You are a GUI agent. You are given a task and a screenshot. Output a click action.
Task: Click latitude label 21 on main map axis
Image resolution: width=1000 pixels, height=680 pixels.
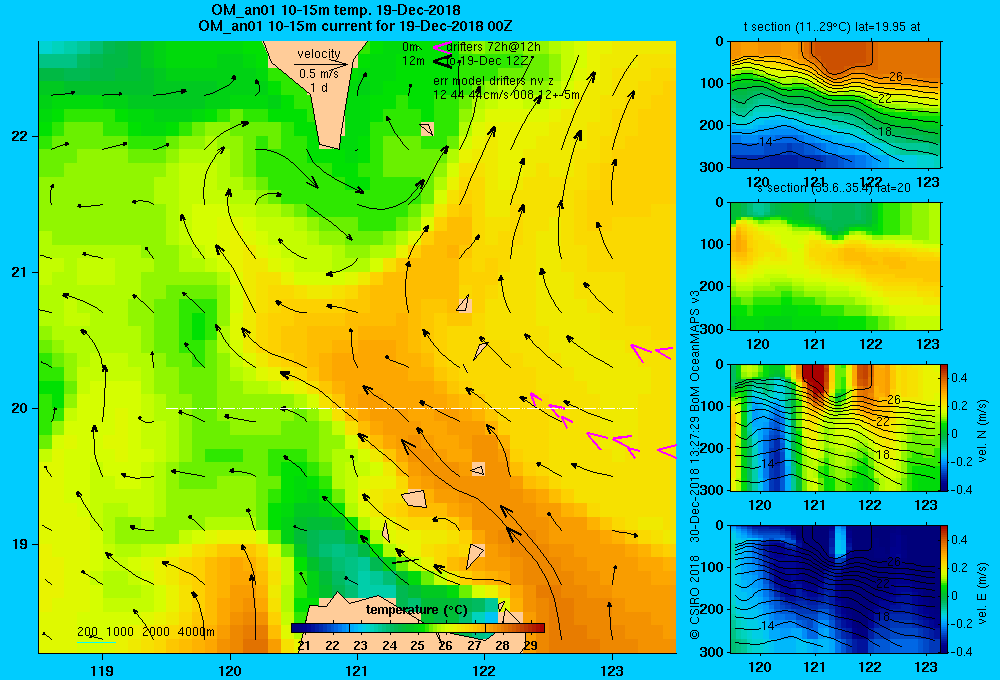point(18,272)
